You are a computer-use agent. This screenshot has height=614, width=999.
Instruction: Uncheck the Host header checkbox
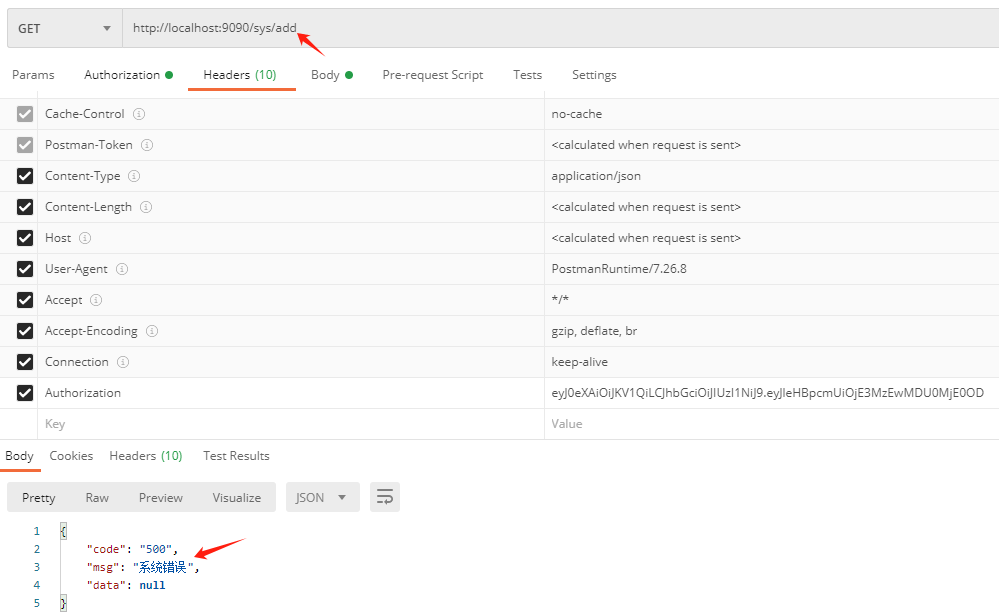[x=25, y=238]
